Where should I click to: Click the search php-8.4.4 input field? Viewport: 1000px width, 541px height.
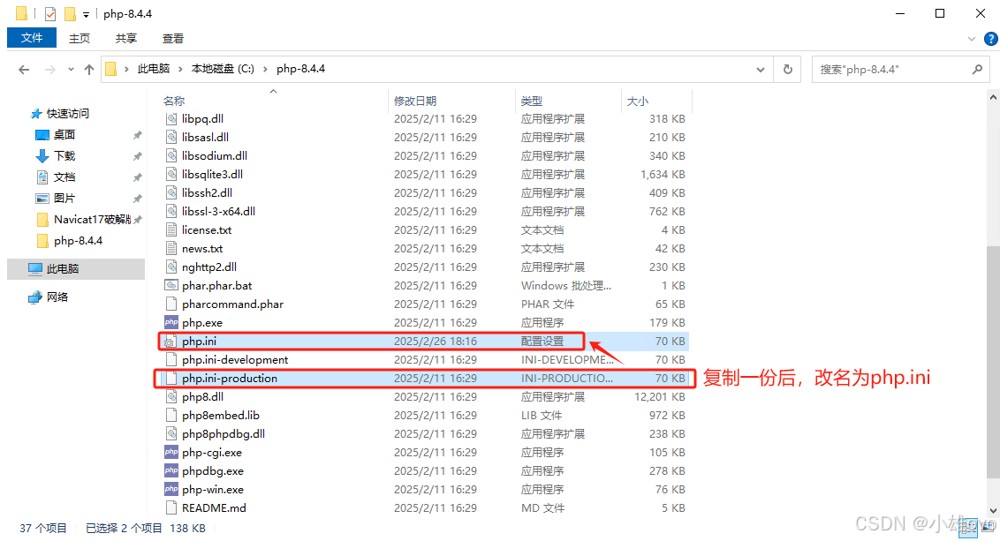tap(890, 70)
